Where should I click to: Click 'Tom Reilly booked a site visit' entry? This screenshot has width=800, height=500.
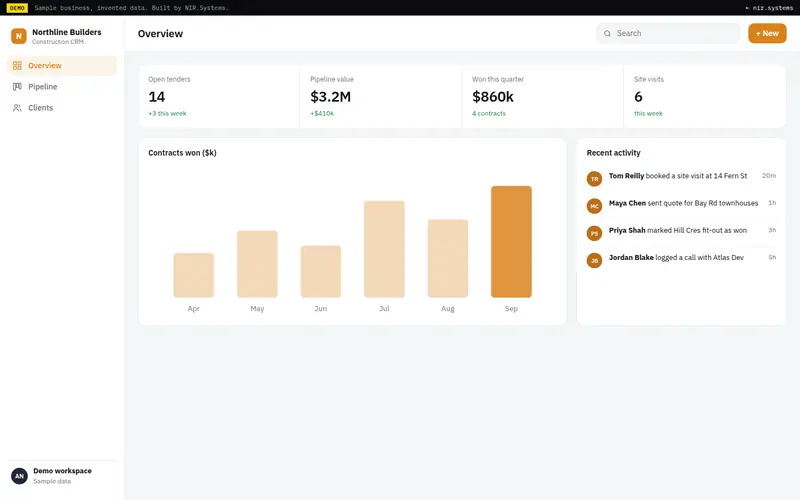(681, 178)
